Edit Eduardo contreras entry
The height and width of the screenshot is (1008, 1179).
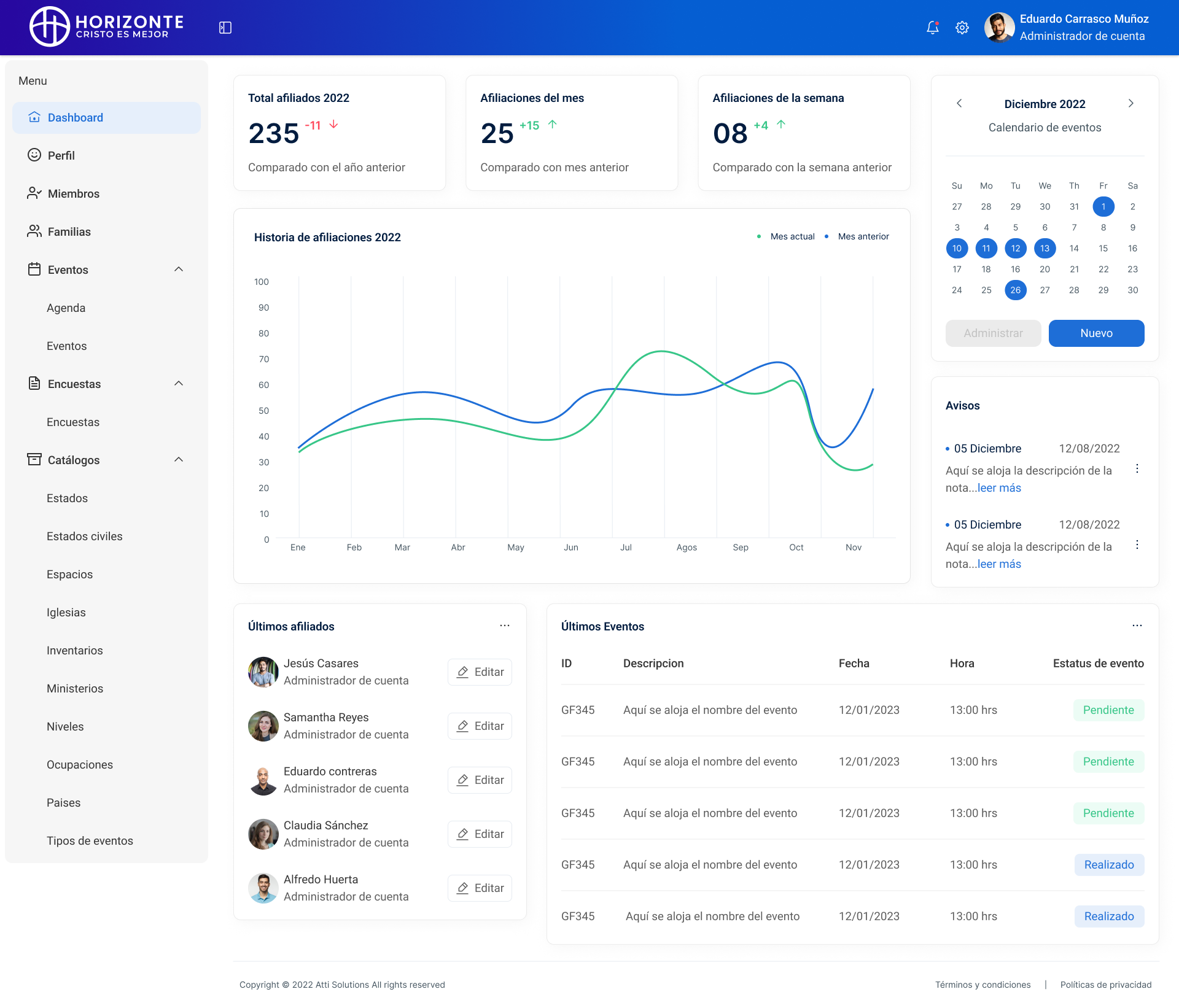[480, 780]
